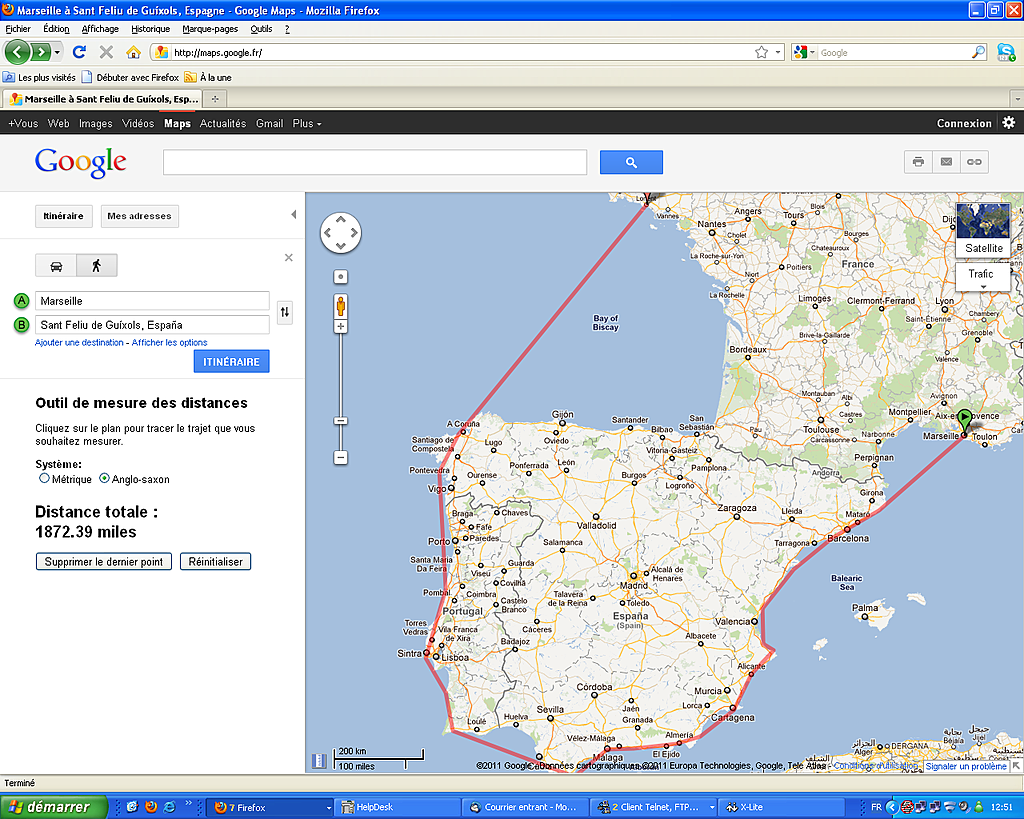The width and height of the screenshot is (1024, 819).
Task: Click the show my location button on the map
Action: [x=340, y=277]
